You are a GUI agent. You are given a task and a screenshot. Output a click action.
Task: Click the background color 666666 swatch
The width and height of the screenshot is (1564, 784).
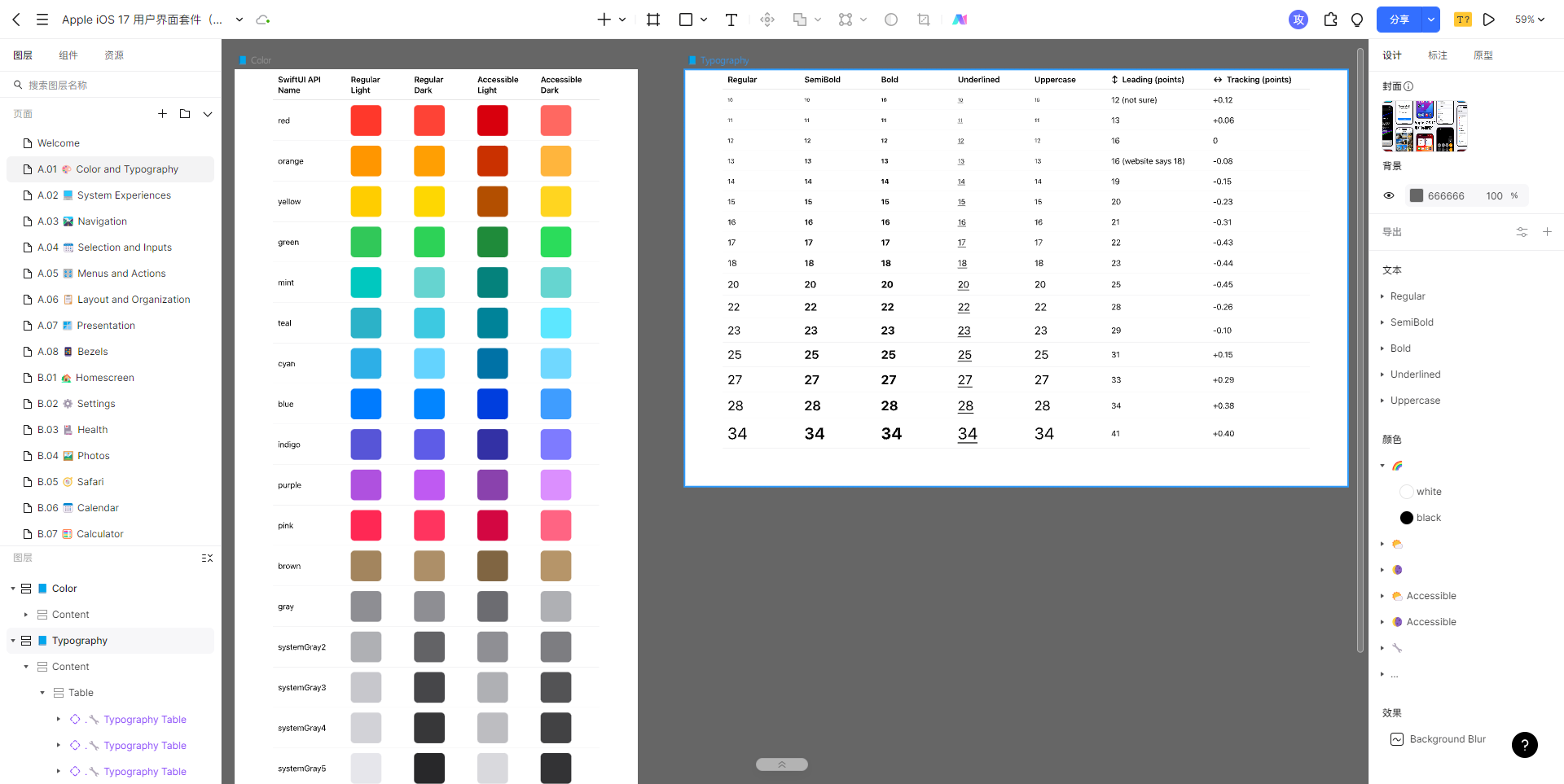(1417, 196)
